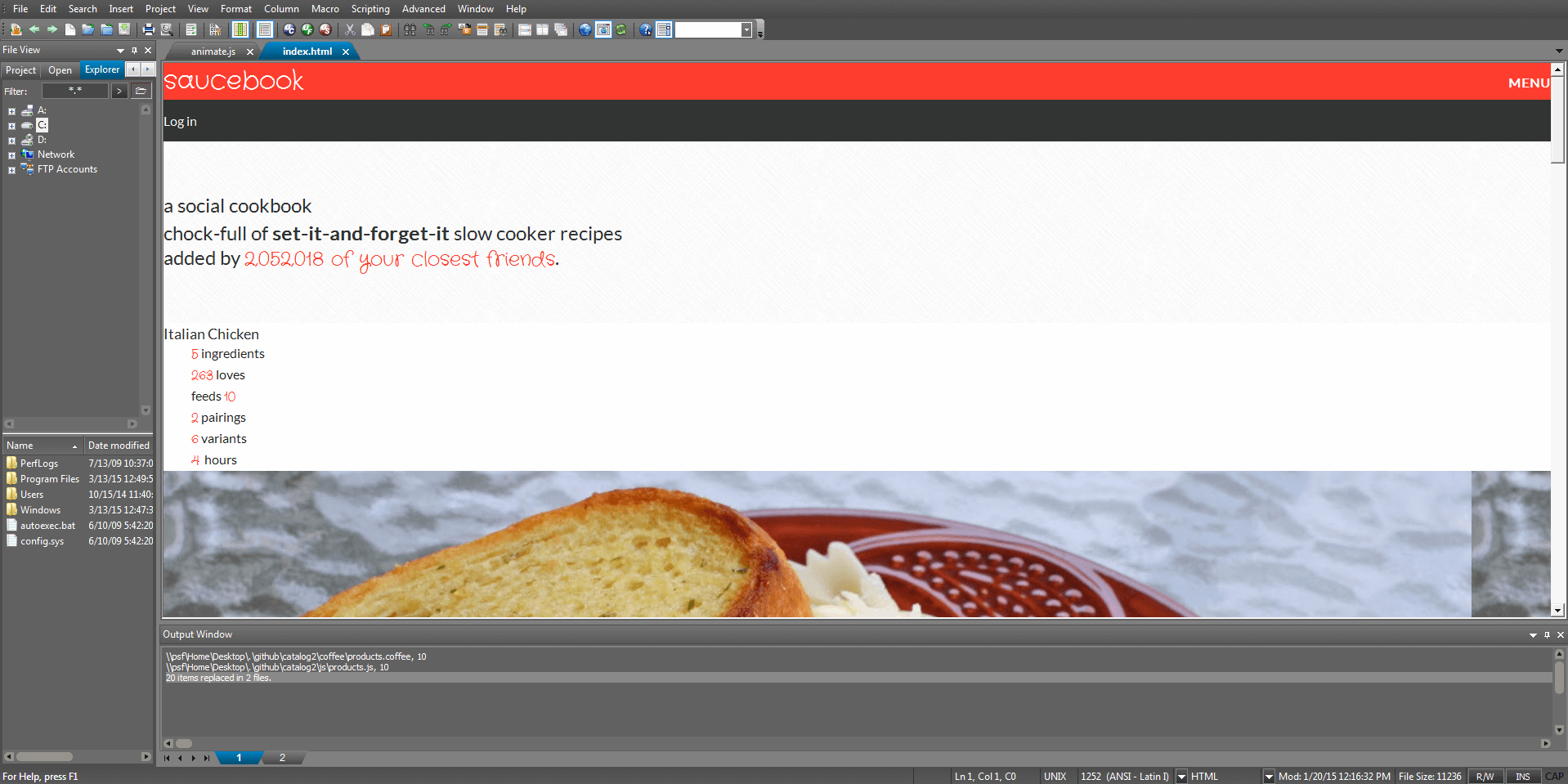This screenshot has height=784, width=1568.
Task: Open the HTML language dropdown in status bar
Action: click(1269, 777)
